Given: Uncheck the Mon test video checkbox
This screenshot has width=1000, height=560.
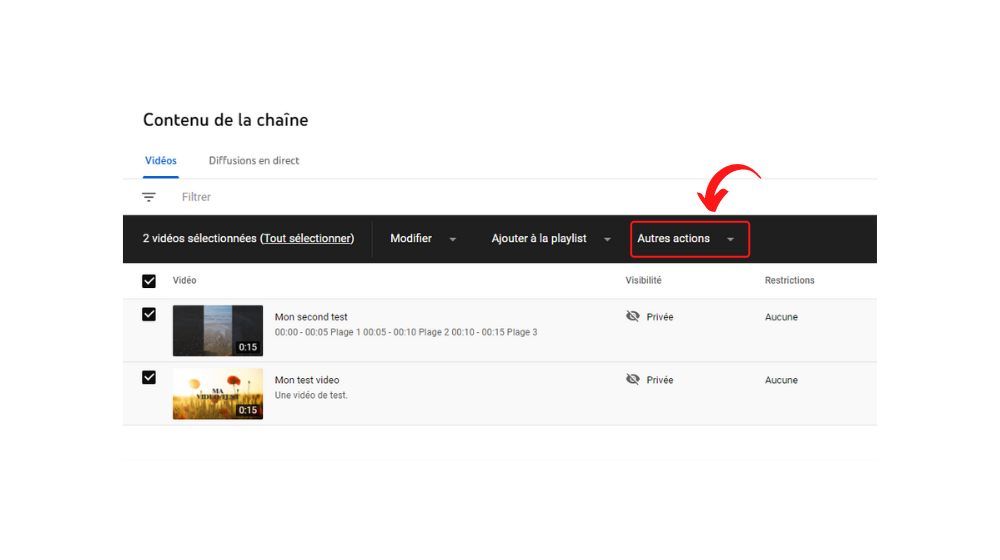Looking at the screenshot, I should click(149, 378).
